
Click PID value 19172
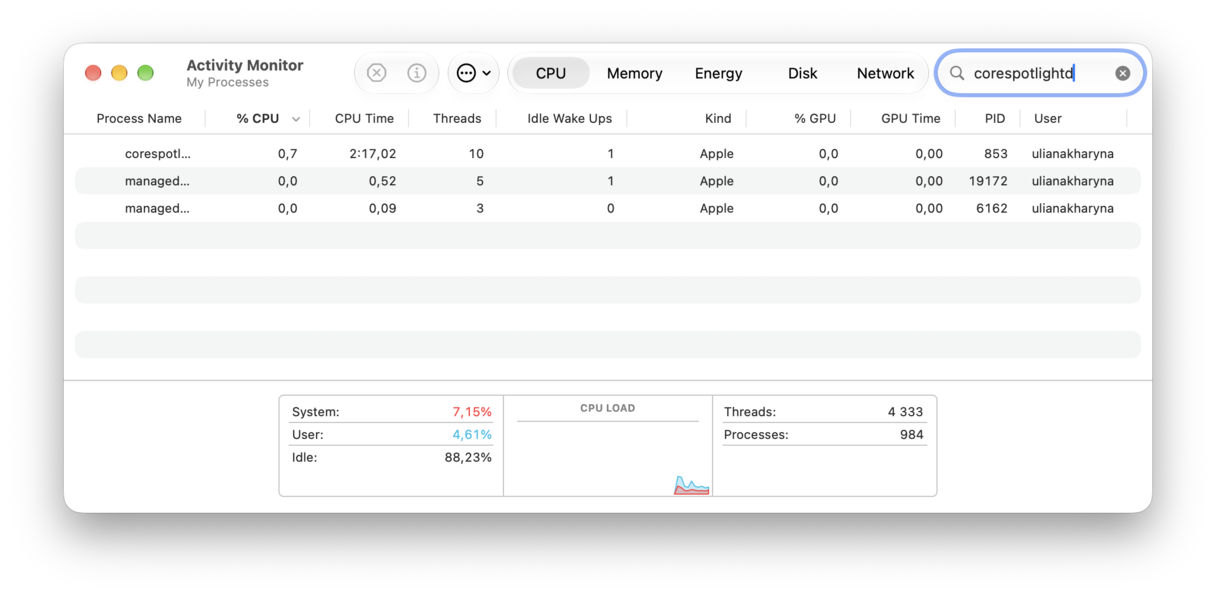[988, 181]
